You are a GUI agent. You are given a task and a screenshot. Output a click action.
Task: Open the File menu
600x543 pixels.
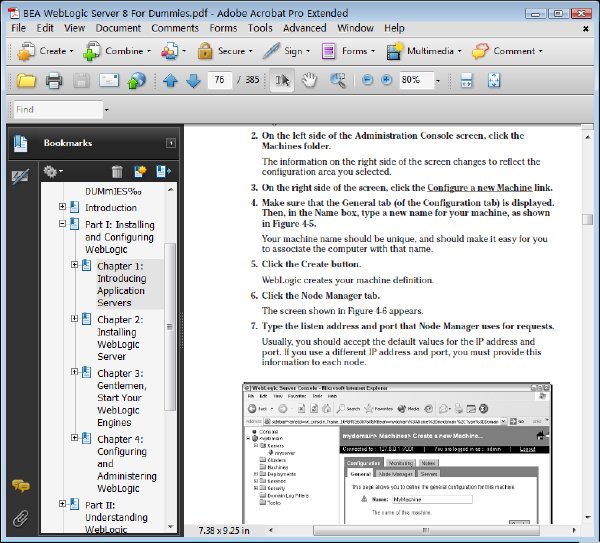[18, 28]
